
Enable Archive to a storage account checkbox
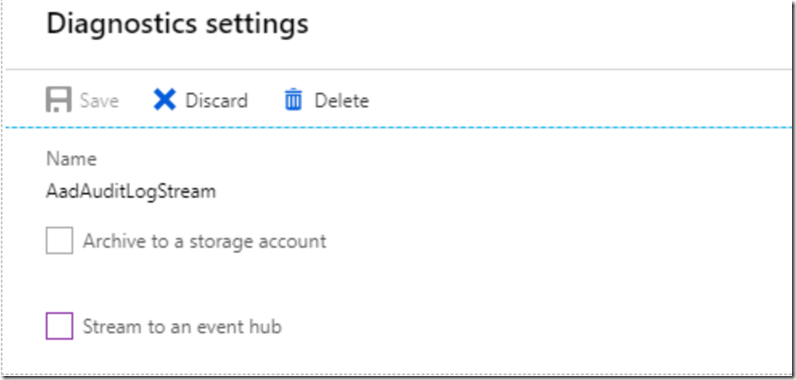coord(59,240)
